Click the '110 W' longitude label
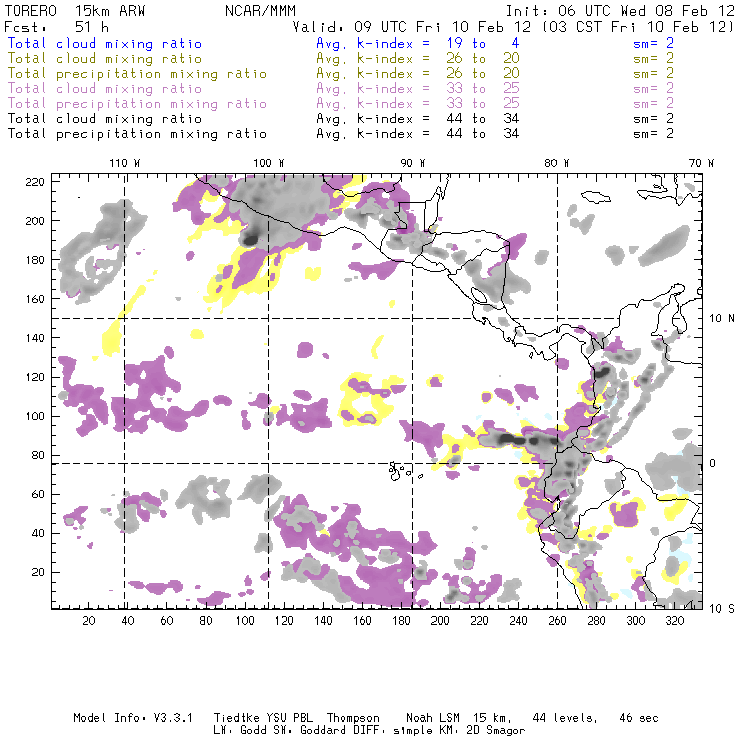The height and width of the screenshot is (740, 740). pyautogui.click(x=125, y=163)
